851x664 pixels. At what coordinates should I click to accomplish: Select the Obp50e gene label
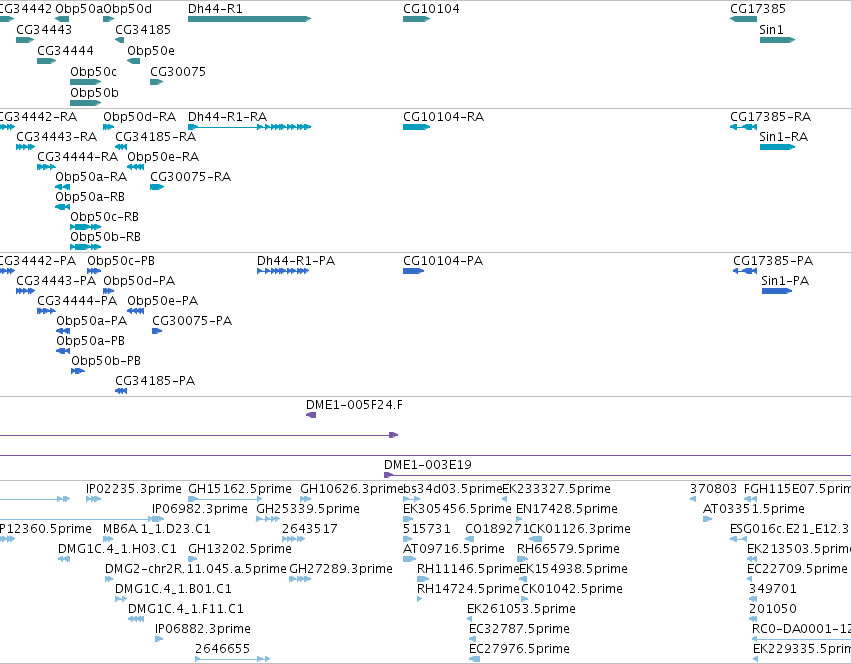coord(151,51)
